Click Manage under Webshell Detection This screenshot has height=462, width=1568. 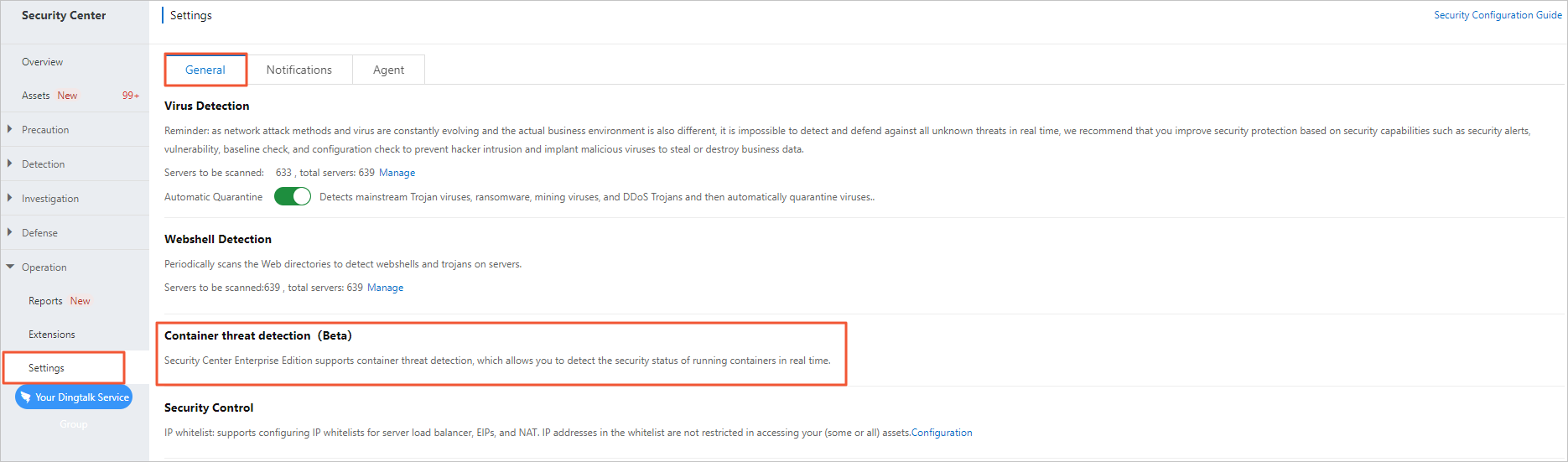click(385, 288)
